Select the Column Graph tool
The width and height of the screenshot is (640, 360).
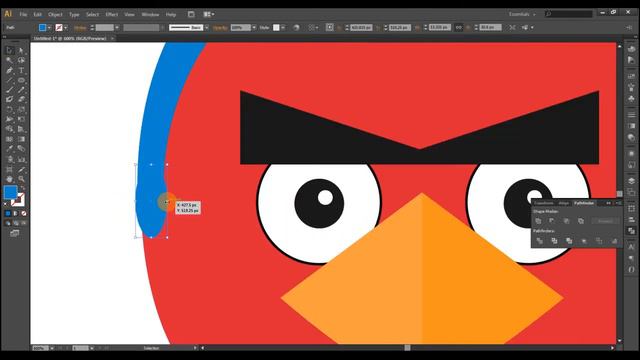tap(21, 159)
